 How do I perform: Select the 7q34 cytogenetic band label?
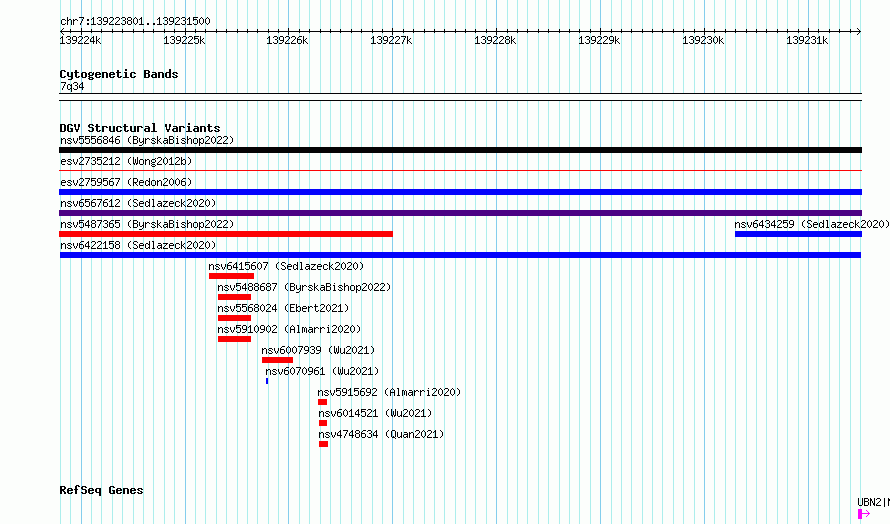(72, 86)
